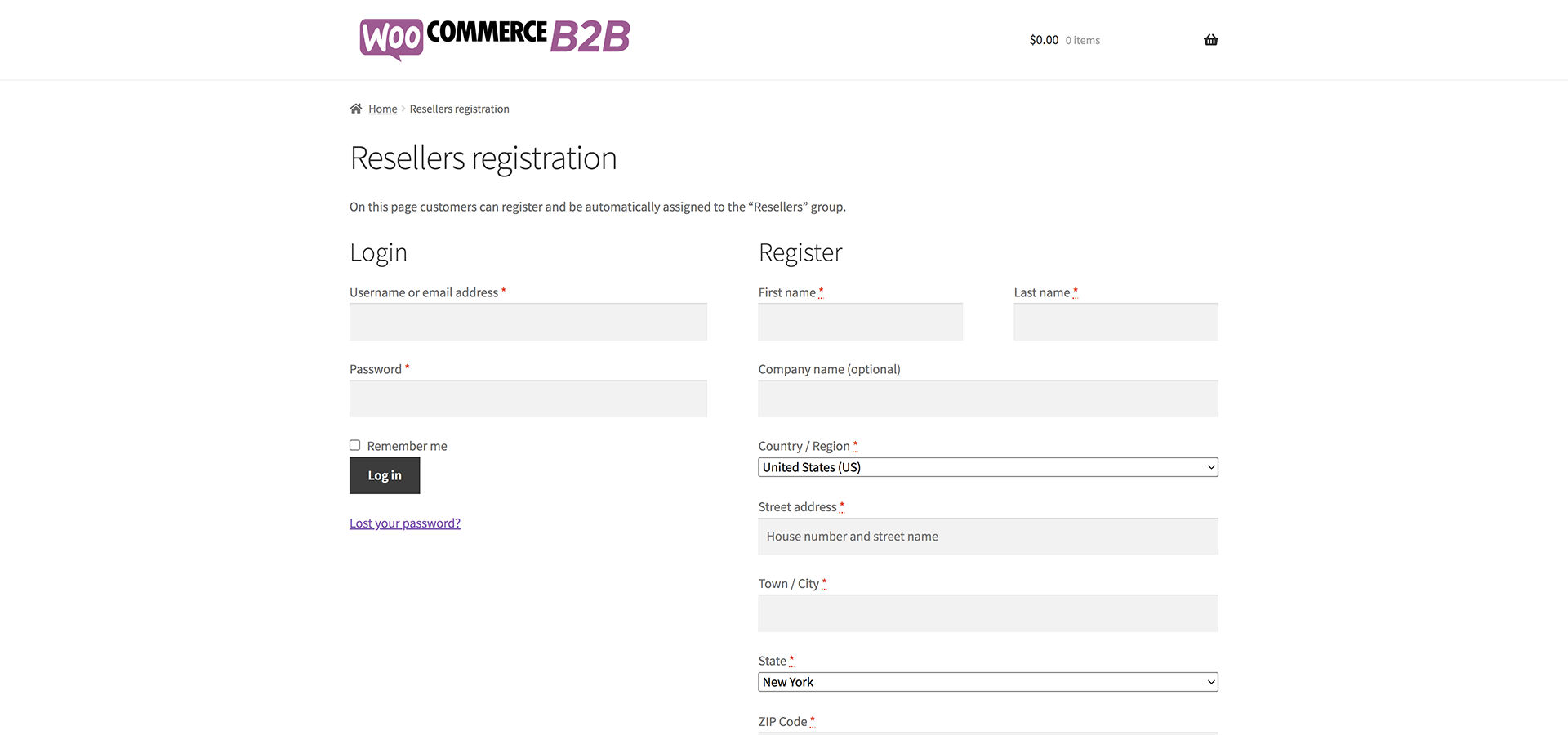
Task: Click the Street address input field
Action: (x=987, y=537)
